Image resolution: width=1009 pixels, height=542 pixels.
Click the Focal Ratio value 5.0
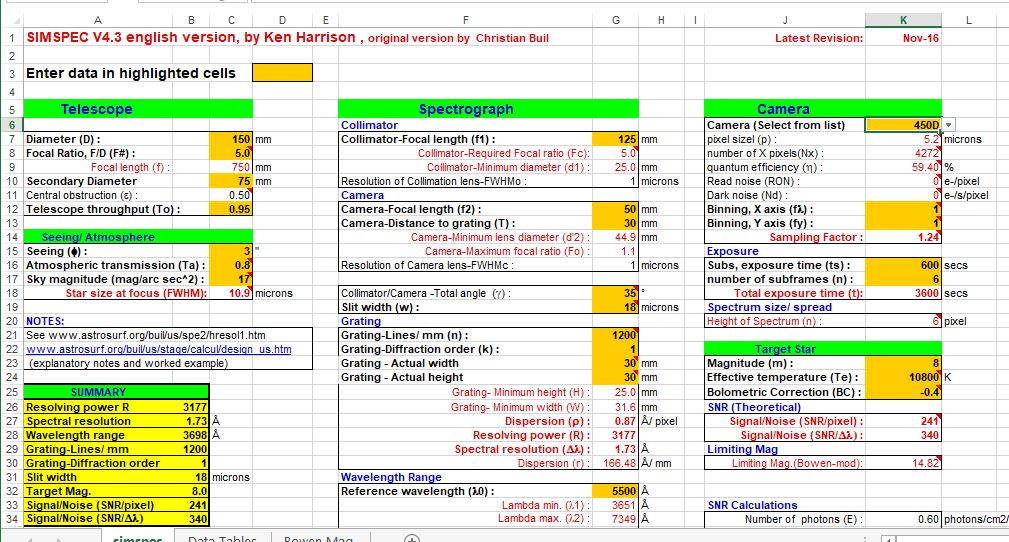[x=230, y=153]
